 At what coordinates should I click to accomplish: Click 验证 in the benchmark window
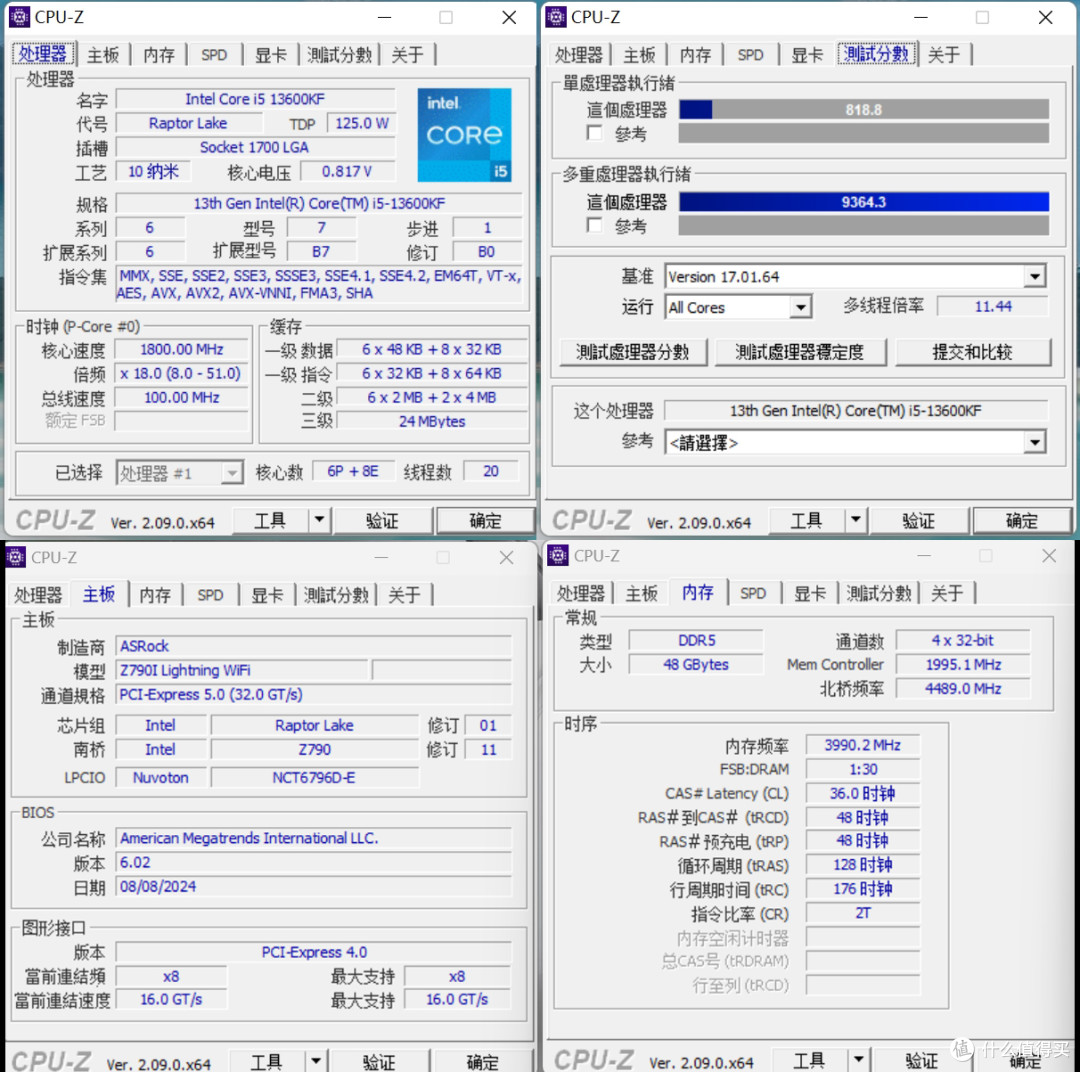918,520
